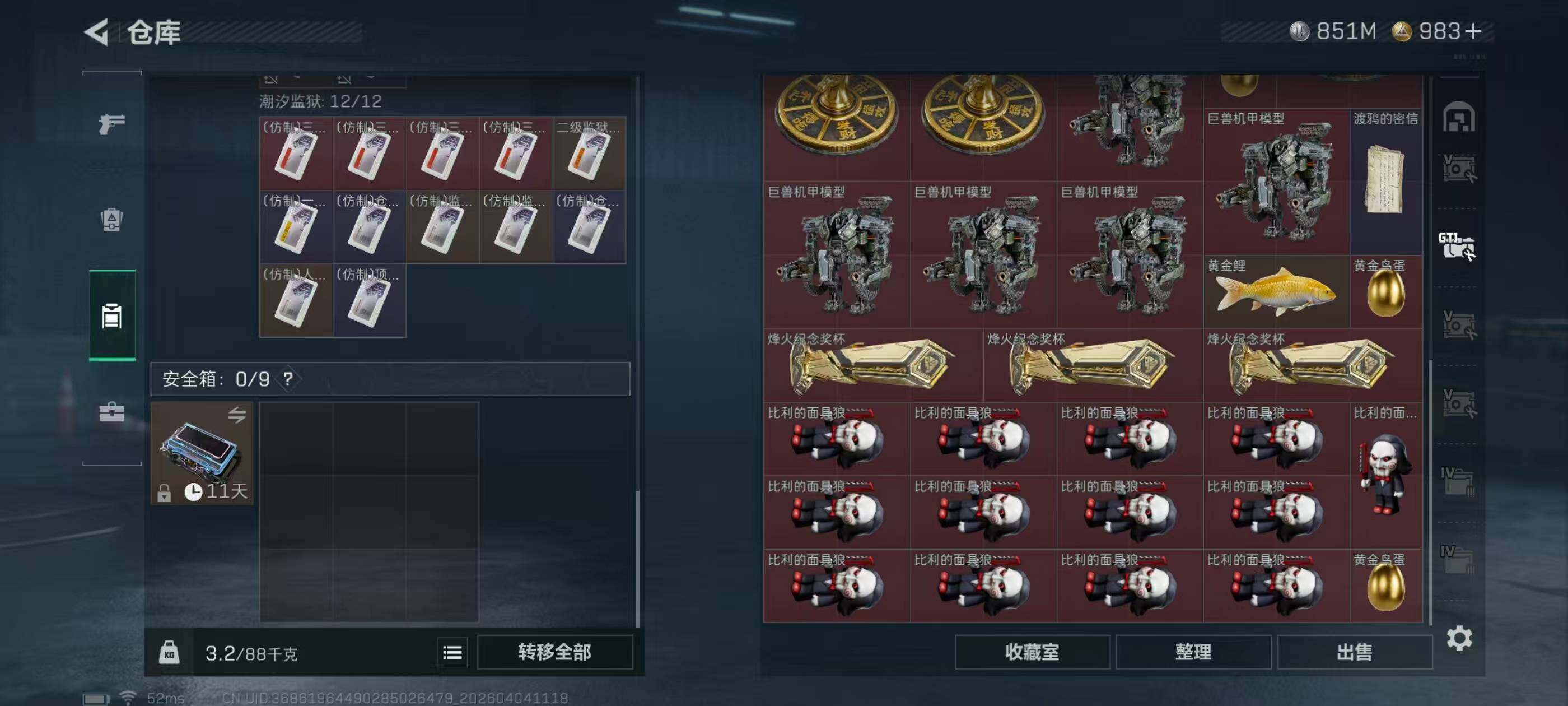This screenshot has width=1568, height=706.
Task: Toggle the list view icon near 转移全部
Action: 452,652
